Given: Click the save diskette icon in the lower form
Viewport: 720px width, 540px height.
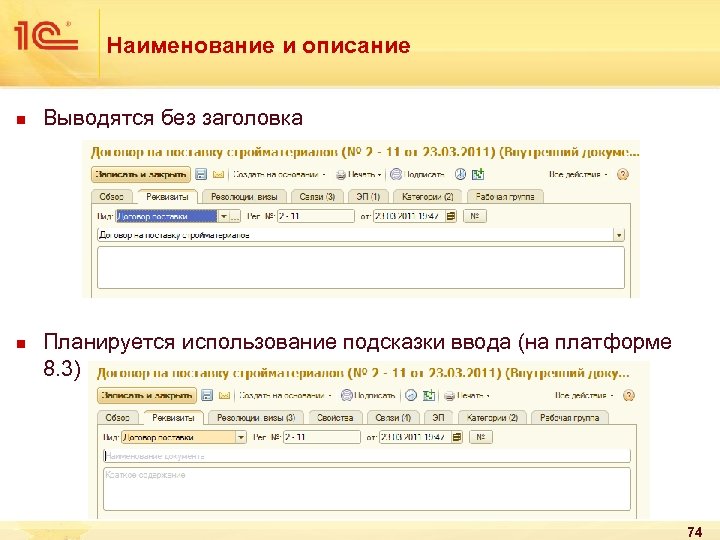Looking at the screenshot, I should click(x=207, y=395).
